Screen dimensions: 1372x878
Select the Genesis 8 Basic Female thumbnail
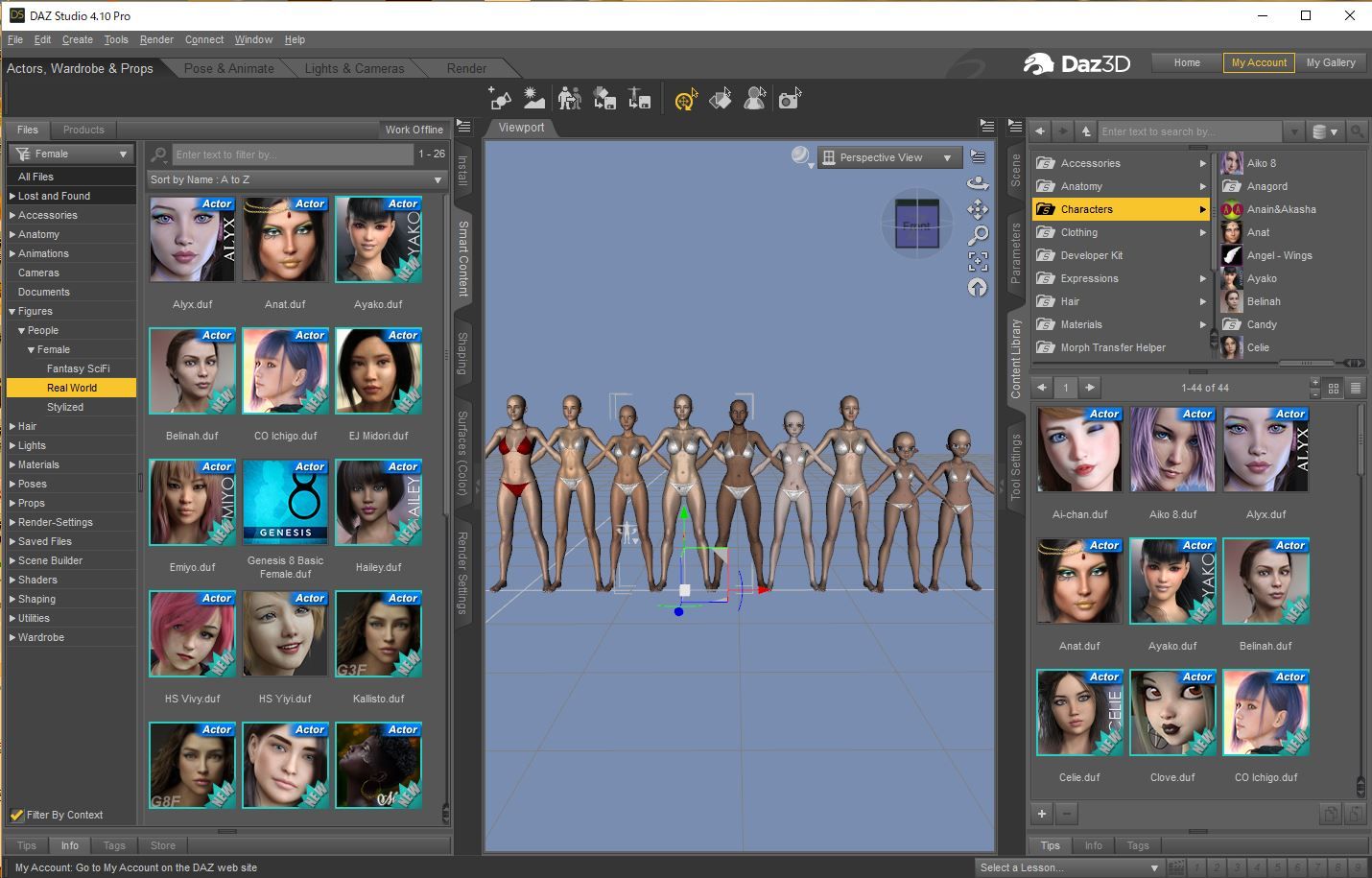pyautogui.click(x=285, y=502)
